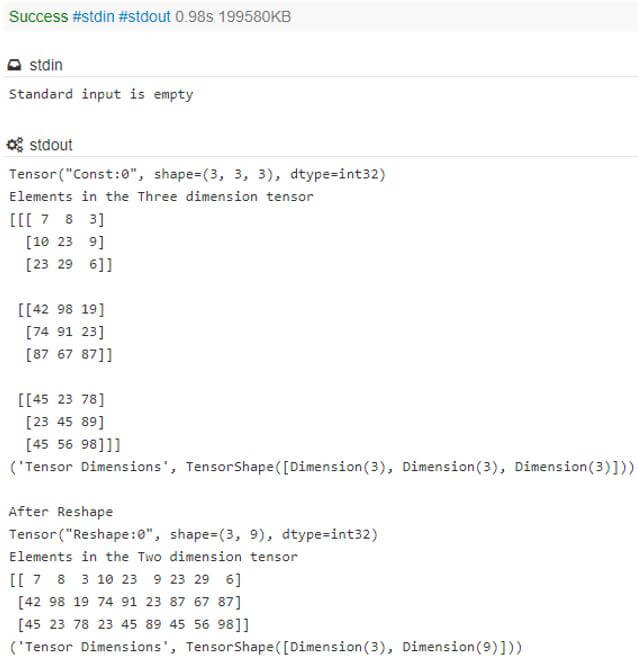The width and height of the screenshot is (638, 659).
Task: Click the stdin inbox icon
Action: coord(15,65)
